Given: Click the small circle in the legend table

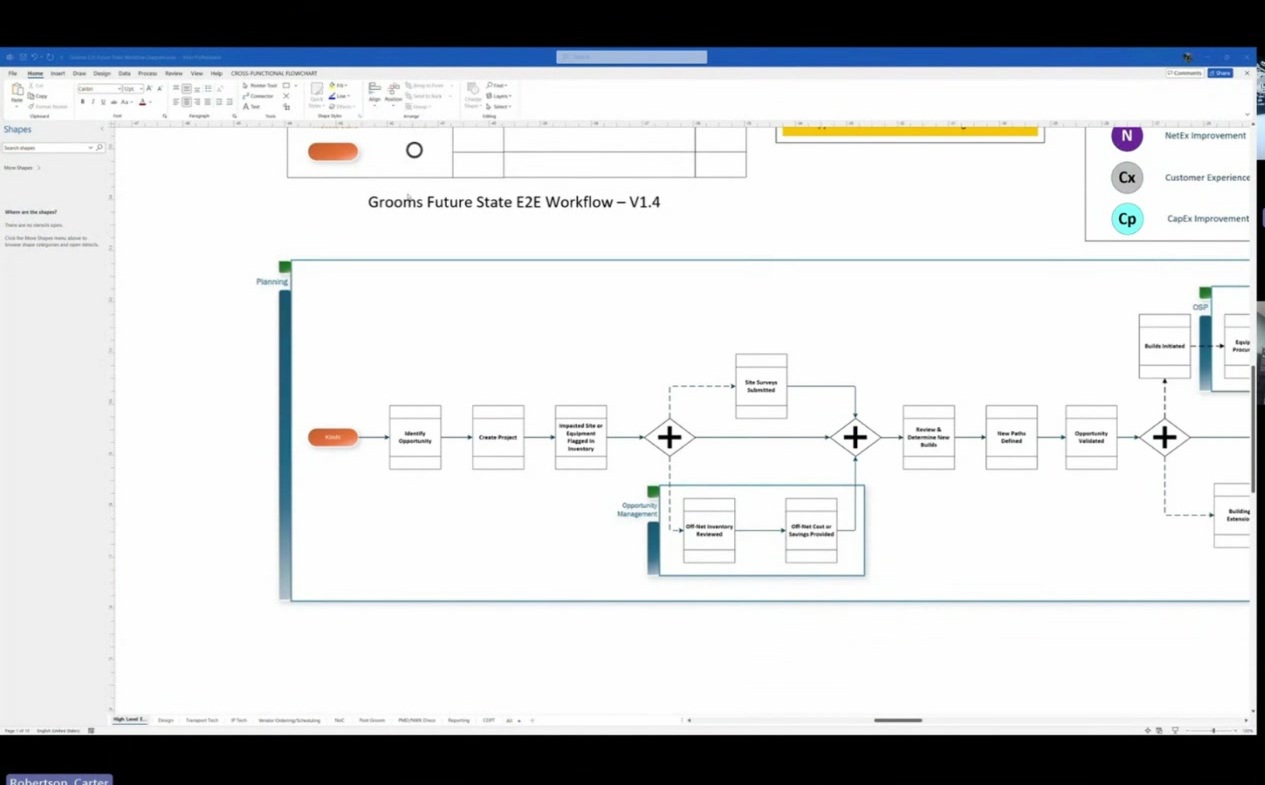Looking at the screenshot, I should pos(414,150).
